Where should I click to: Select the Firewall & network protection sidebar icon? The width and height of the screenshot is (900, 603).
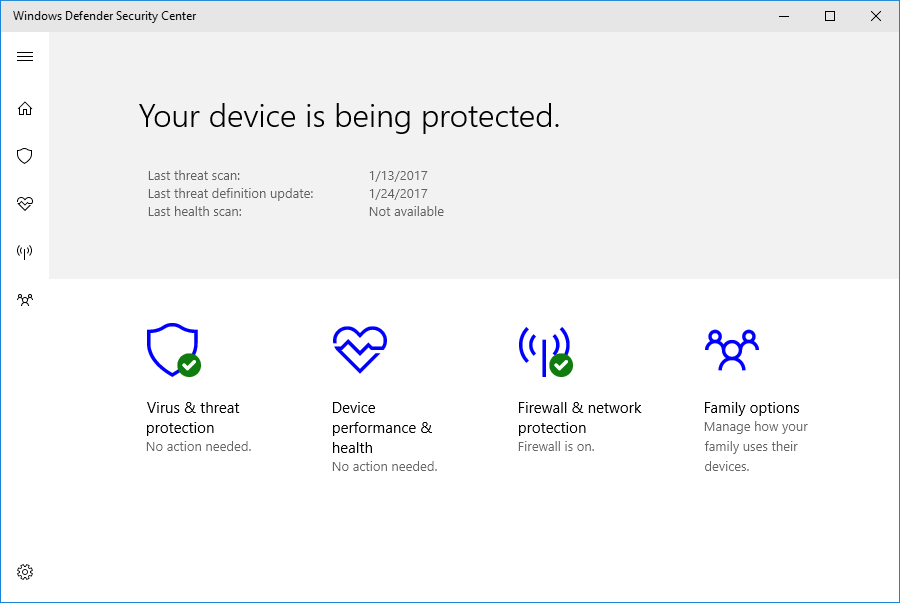click(x=25, y=251)
